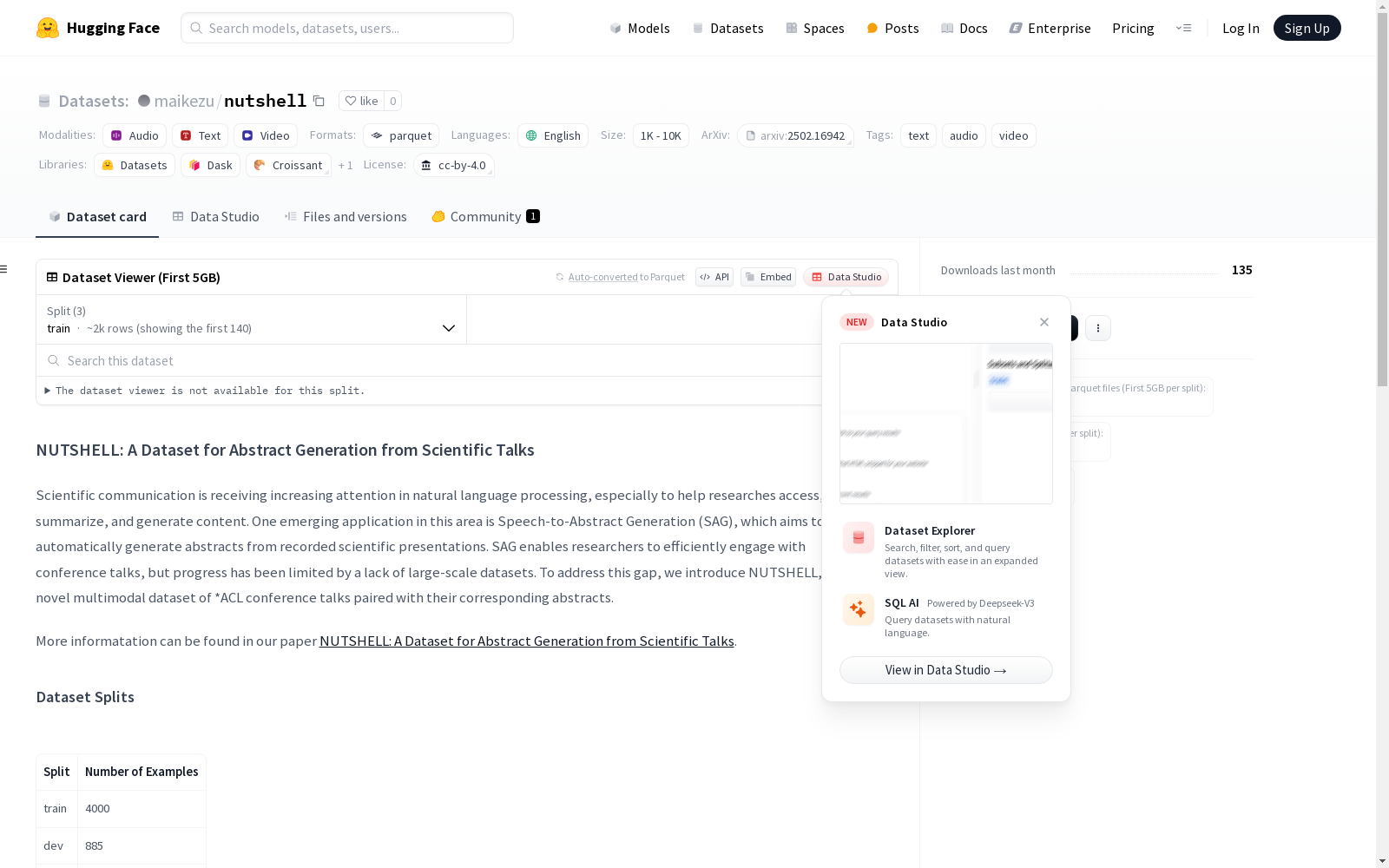The image size is (1389, 868).
Task: Click the Datasets: breadcrumb link
Action: [94, 101]
